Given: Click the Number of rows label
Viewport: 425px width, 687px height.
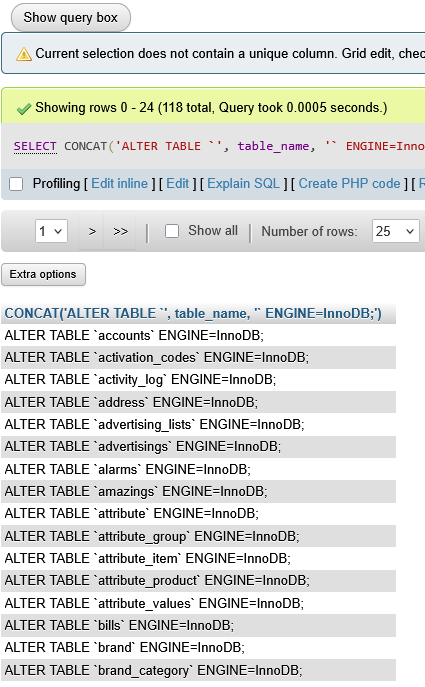Looking at the screenshot, I should click(309, 231).
